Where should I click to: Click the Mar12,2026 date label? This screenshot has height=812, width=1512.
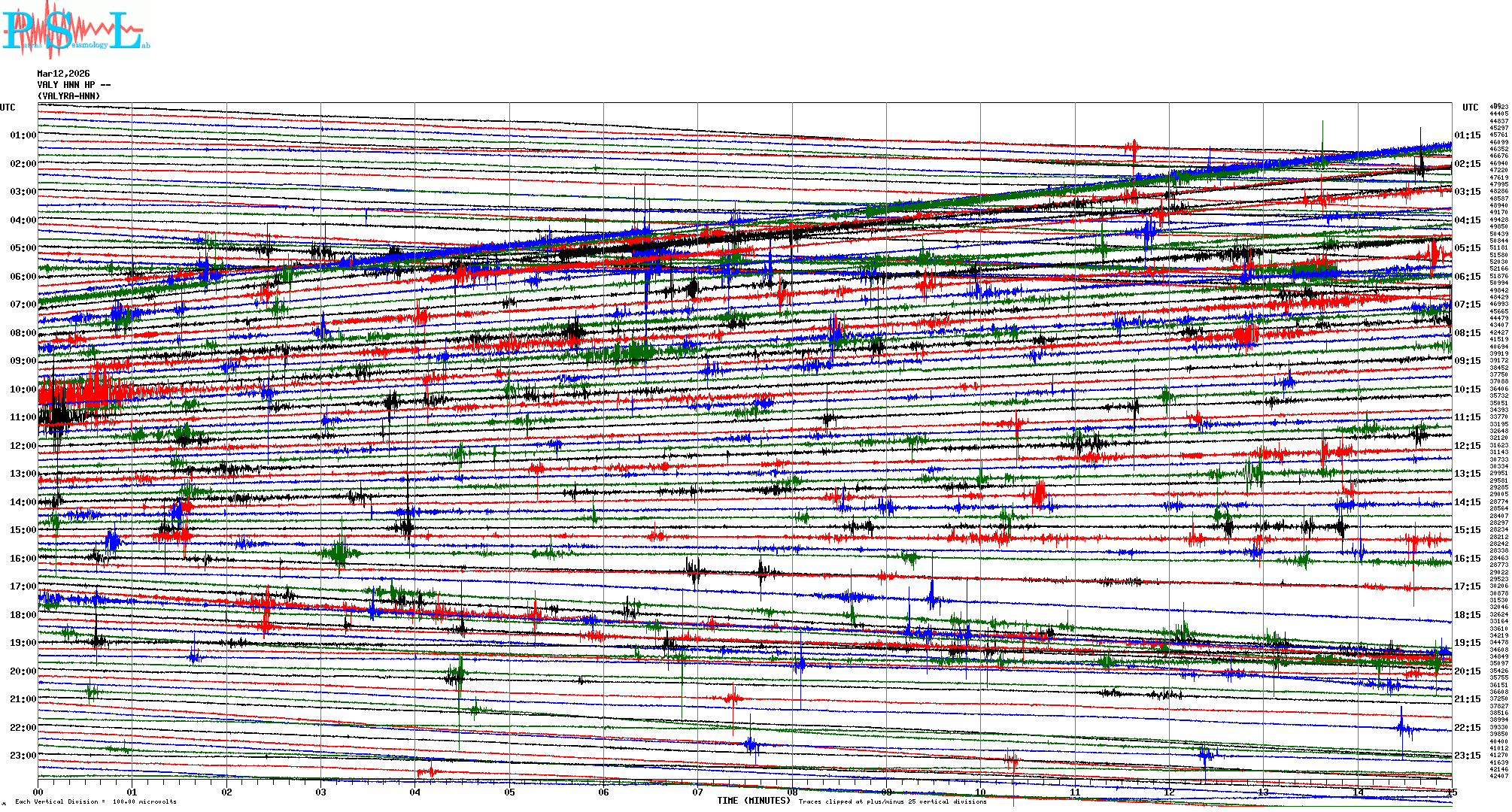click(x=63, y=74)
